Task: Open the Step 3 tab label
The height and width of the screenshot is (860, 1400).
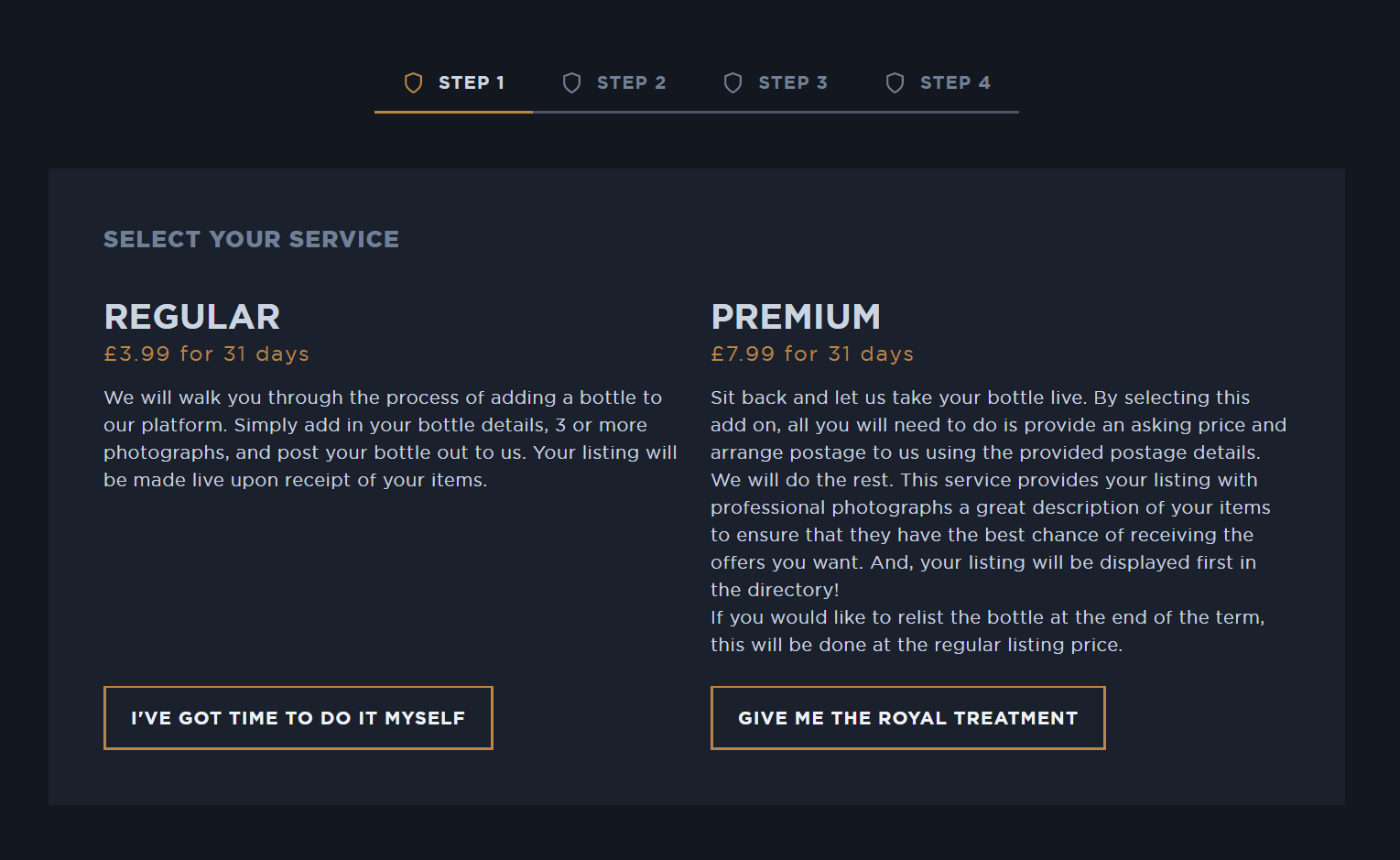Action: click(792, 83)
